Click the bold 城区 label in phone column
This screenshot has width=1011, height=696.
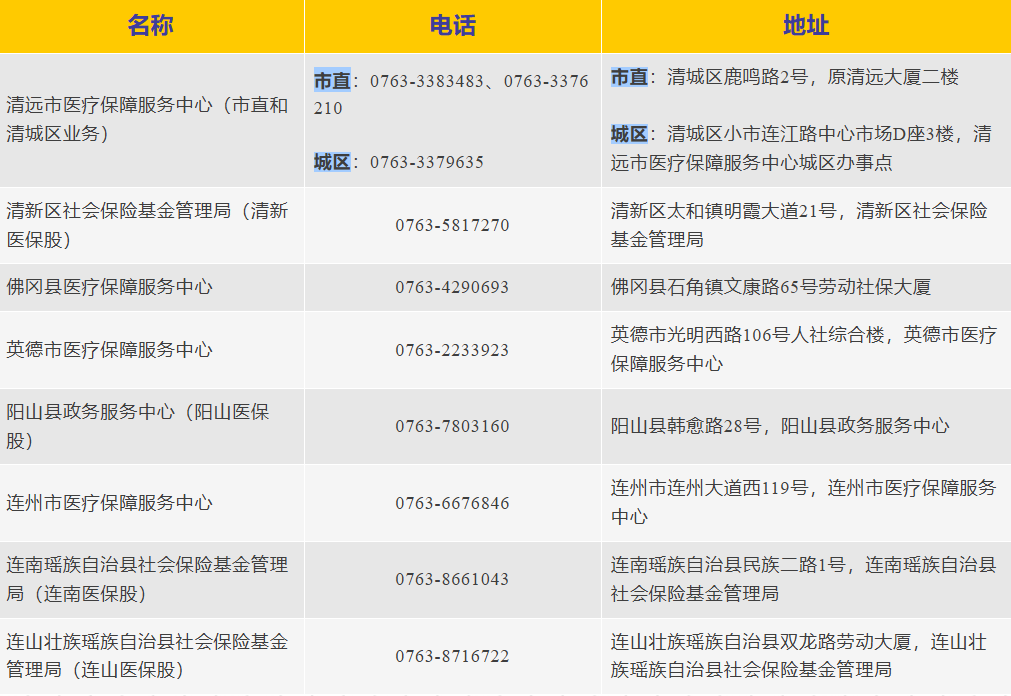(332, 162)
